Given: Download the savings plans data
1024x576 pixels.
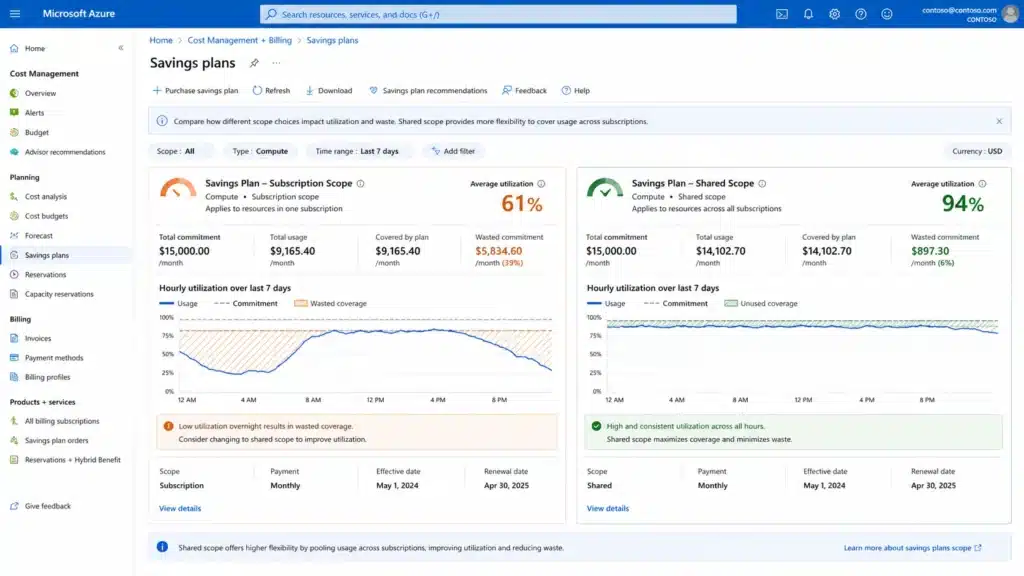Looking at the screenshot, I should (x=328, y=91).
